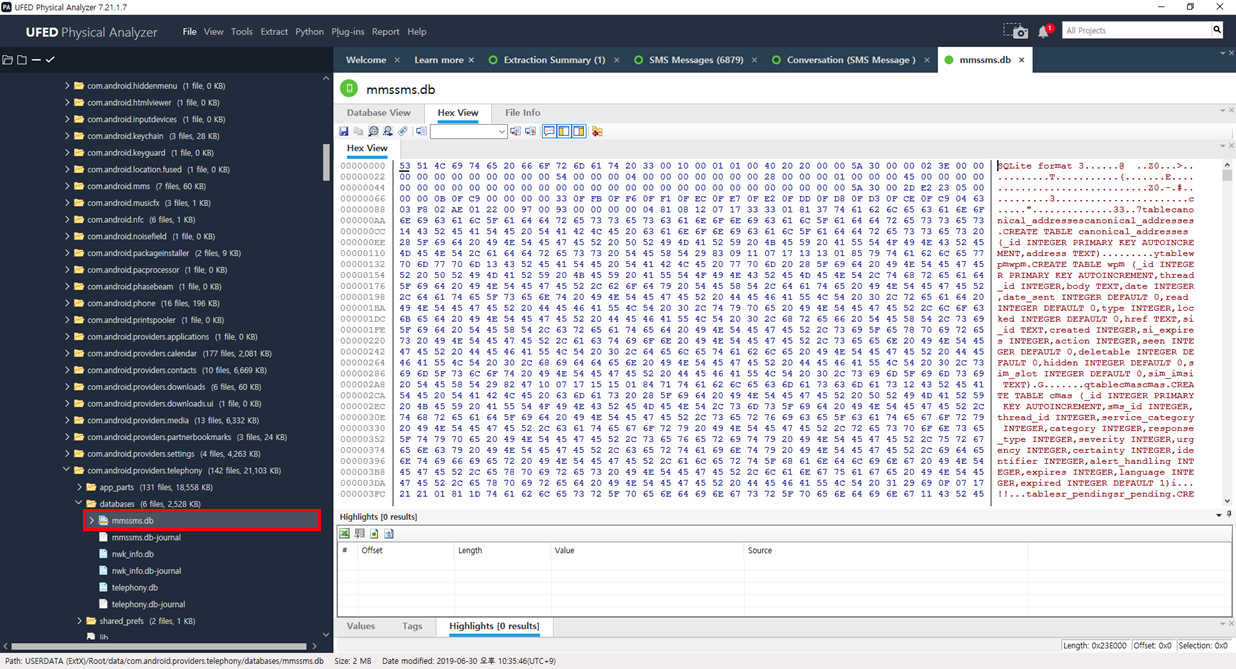This screenshot has width=1236, height=669.
Task: Select the Values bottom tab
Action: (x=361, y=626)
